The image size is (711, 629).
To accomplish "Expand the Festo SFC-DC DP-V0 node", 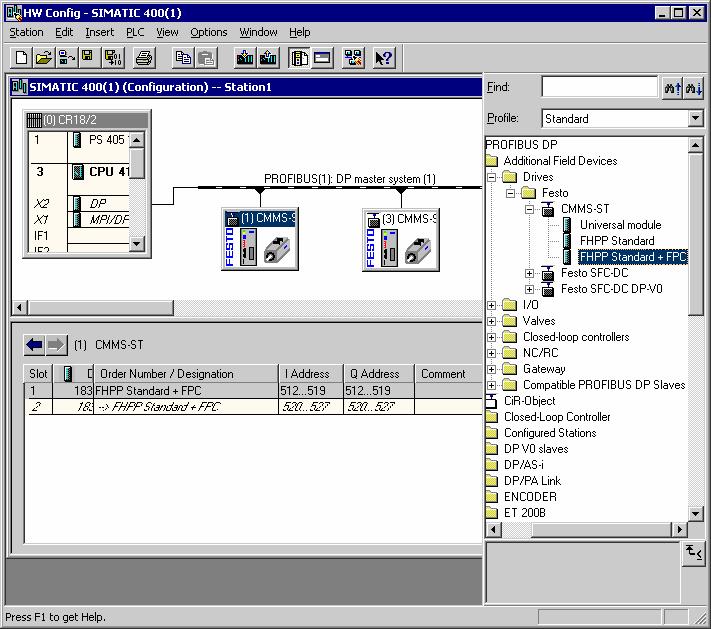I will (529, 289).
